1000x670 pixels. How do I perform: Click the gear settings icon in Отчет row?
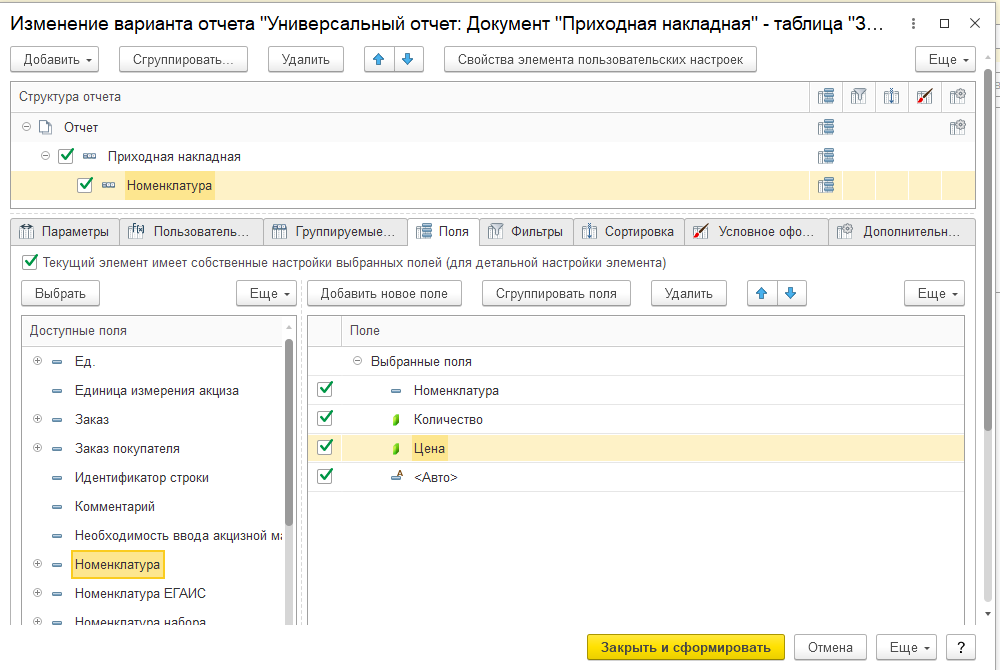tap(958, 127)
